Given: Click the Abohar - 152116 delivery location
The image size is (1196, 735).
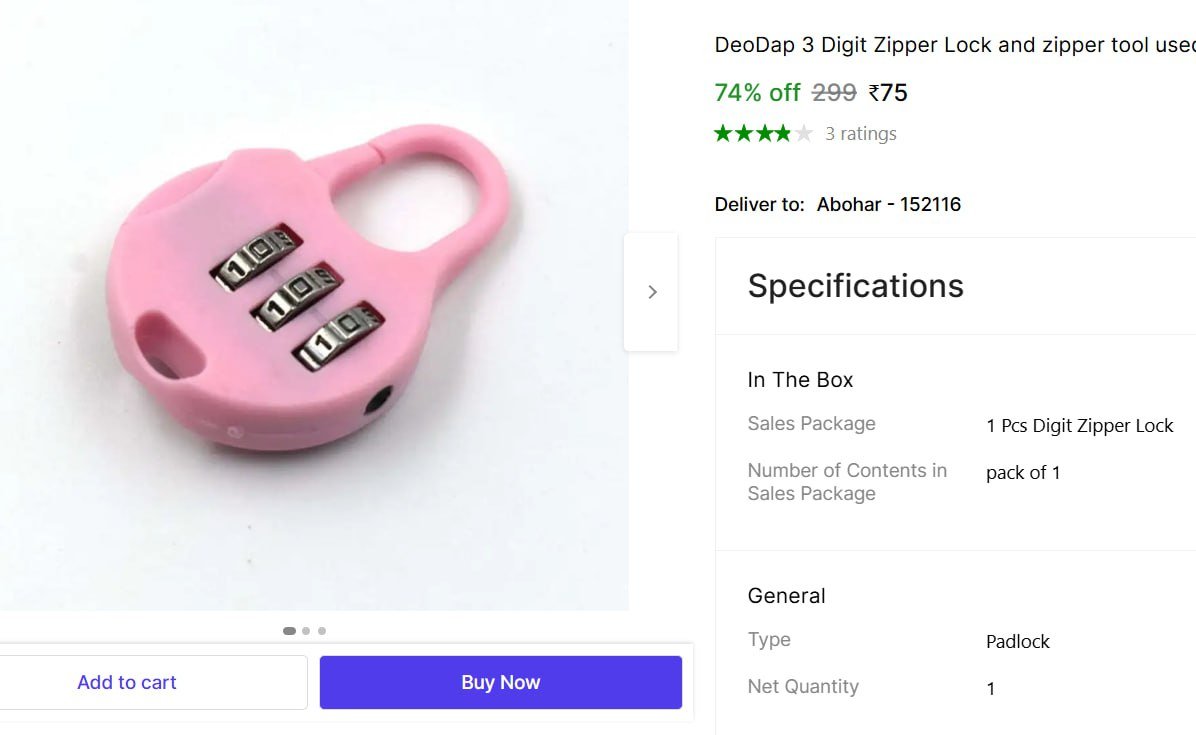Looking at the screenshot, I should pyautogui.click(x=888, y=204).
